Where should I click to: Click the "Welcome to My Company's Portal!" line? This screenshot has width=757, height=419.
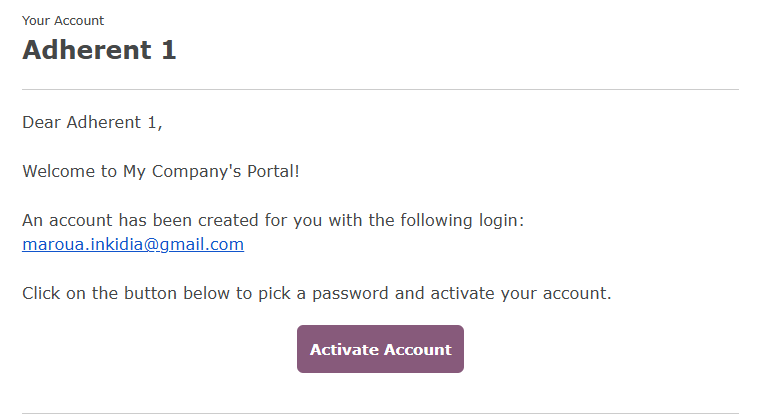(x=161, y=171)
